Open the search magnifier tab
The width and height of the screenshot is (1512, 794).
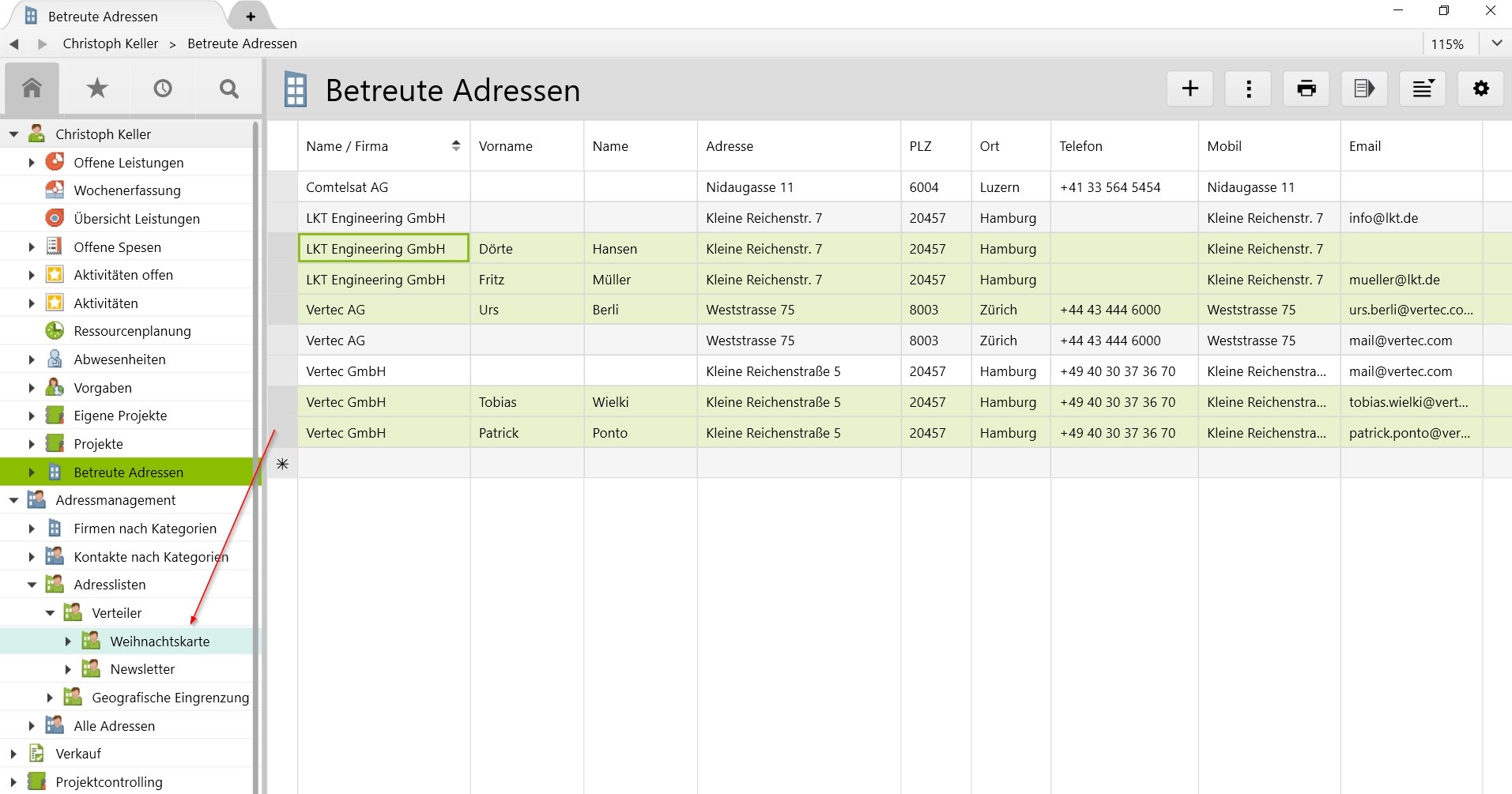(228, 88)
